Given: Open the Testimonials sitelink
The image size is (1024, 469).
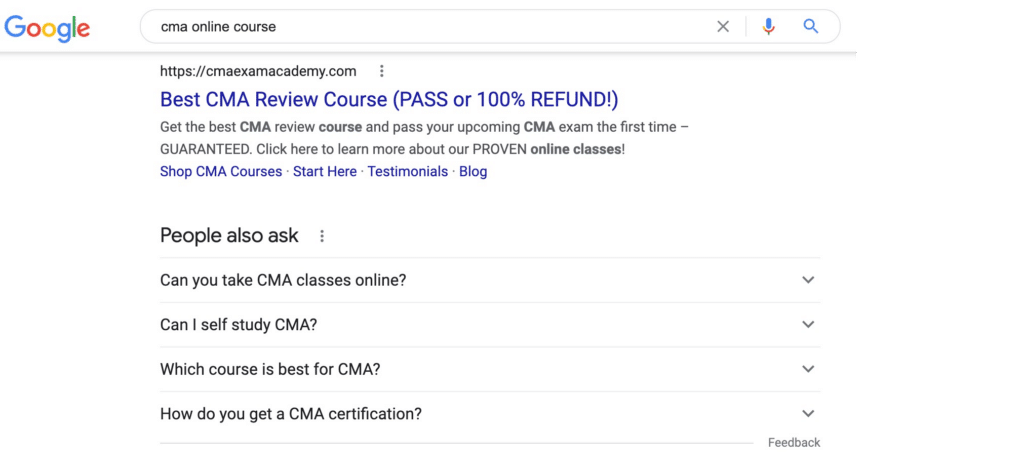Looking at the screenshot, I should click(408, 172).
